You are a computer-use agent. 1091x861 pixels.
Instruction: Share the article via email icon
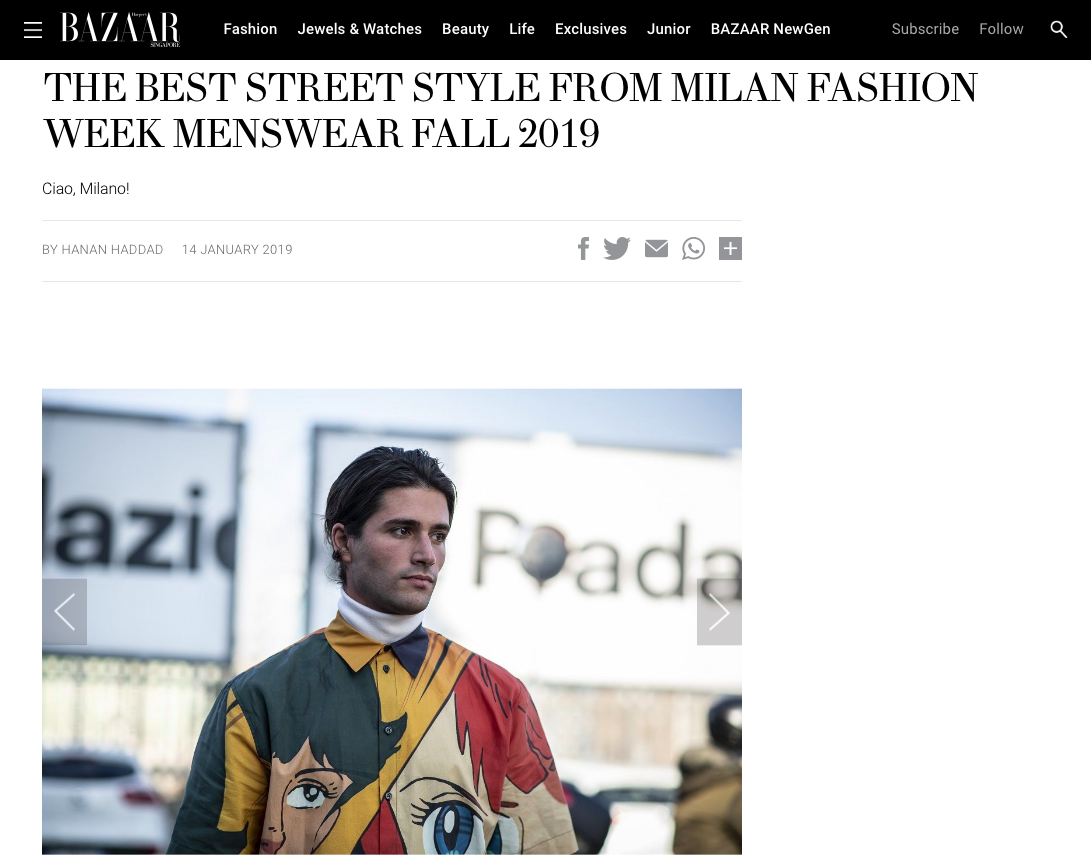pos(656,249)
